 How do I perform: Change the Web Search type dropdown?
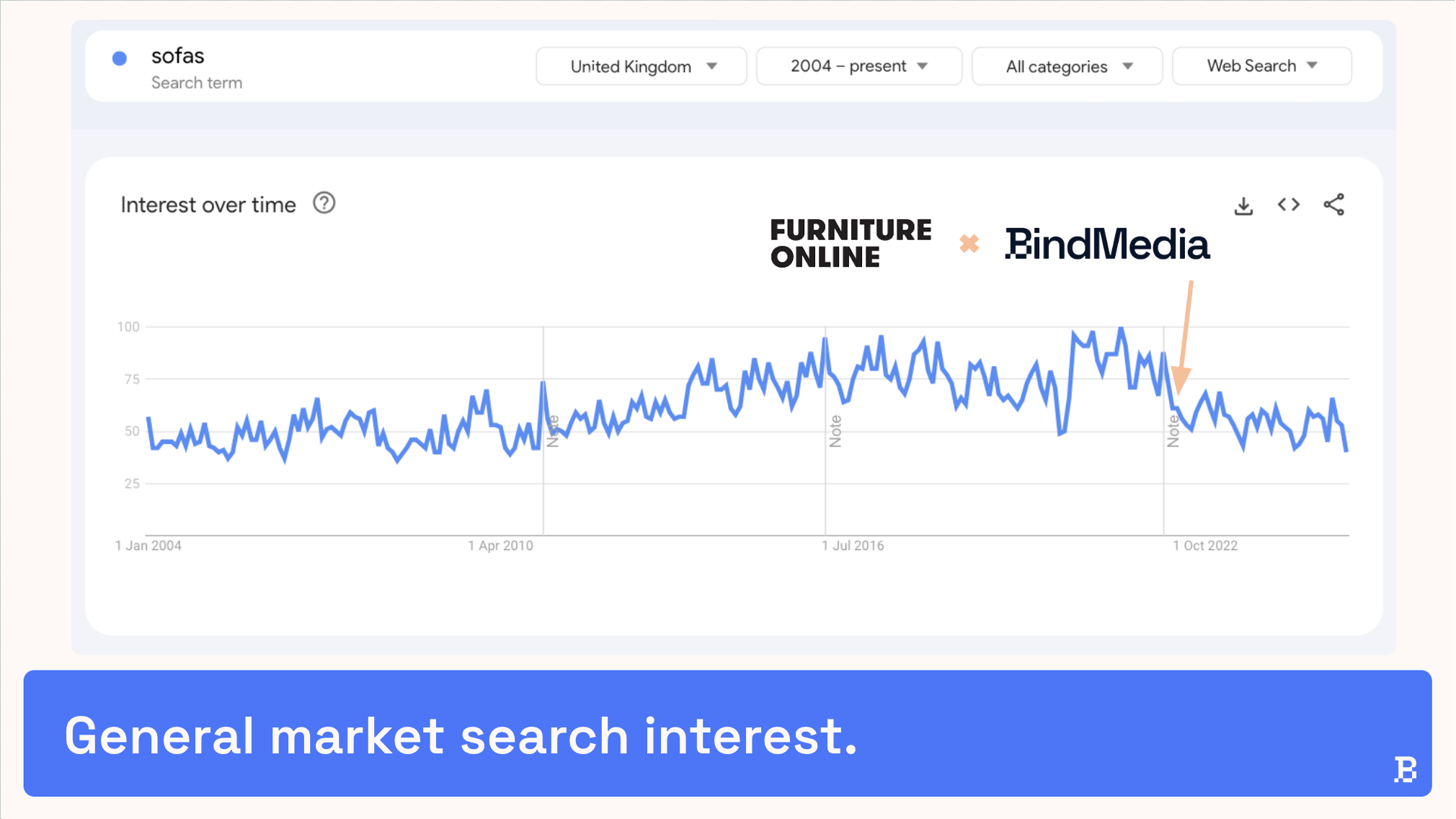point(1261,66)
